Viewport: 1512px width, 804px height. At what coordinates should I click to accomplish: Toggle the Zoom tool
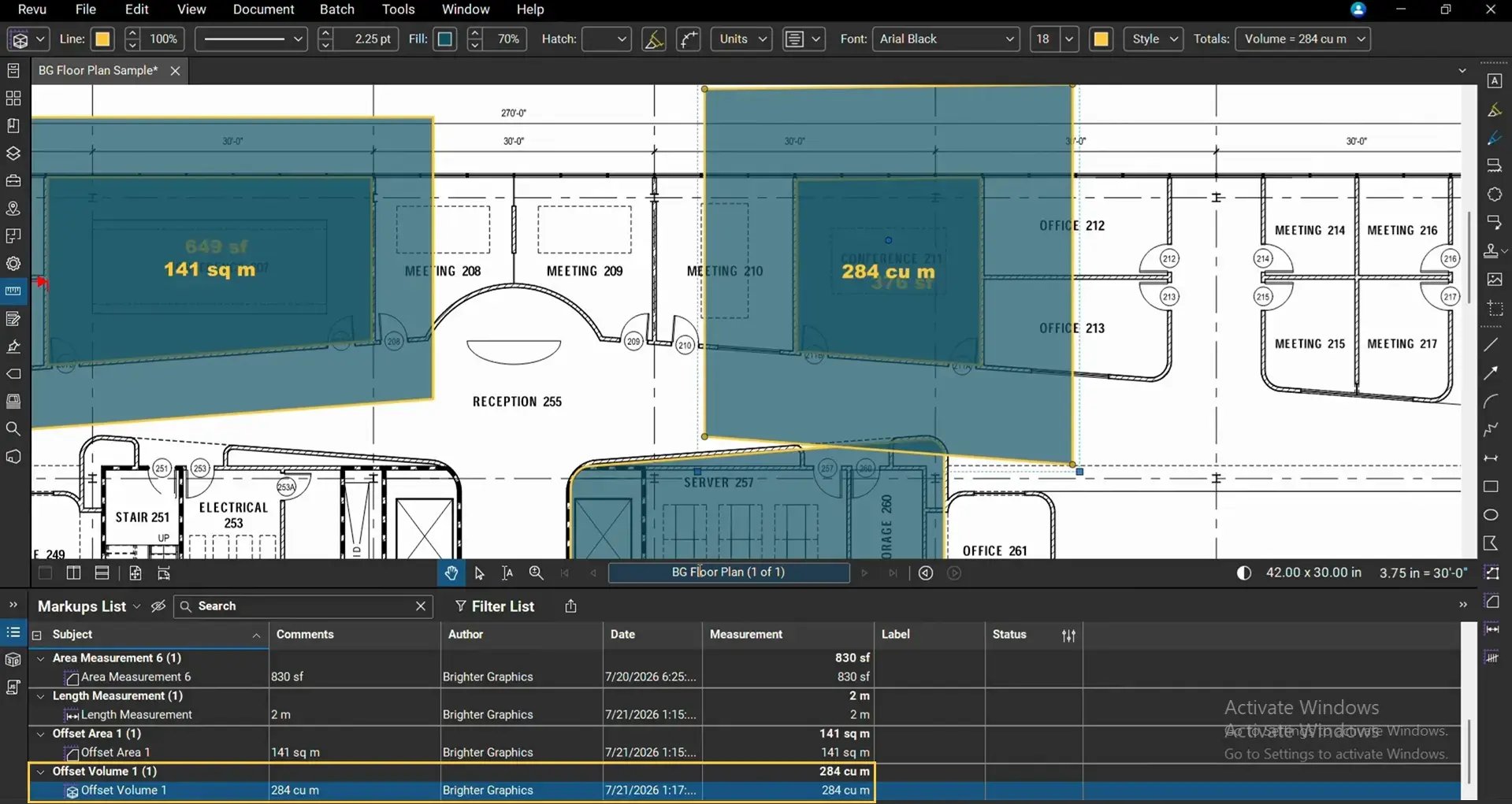(x=536, y=573)
